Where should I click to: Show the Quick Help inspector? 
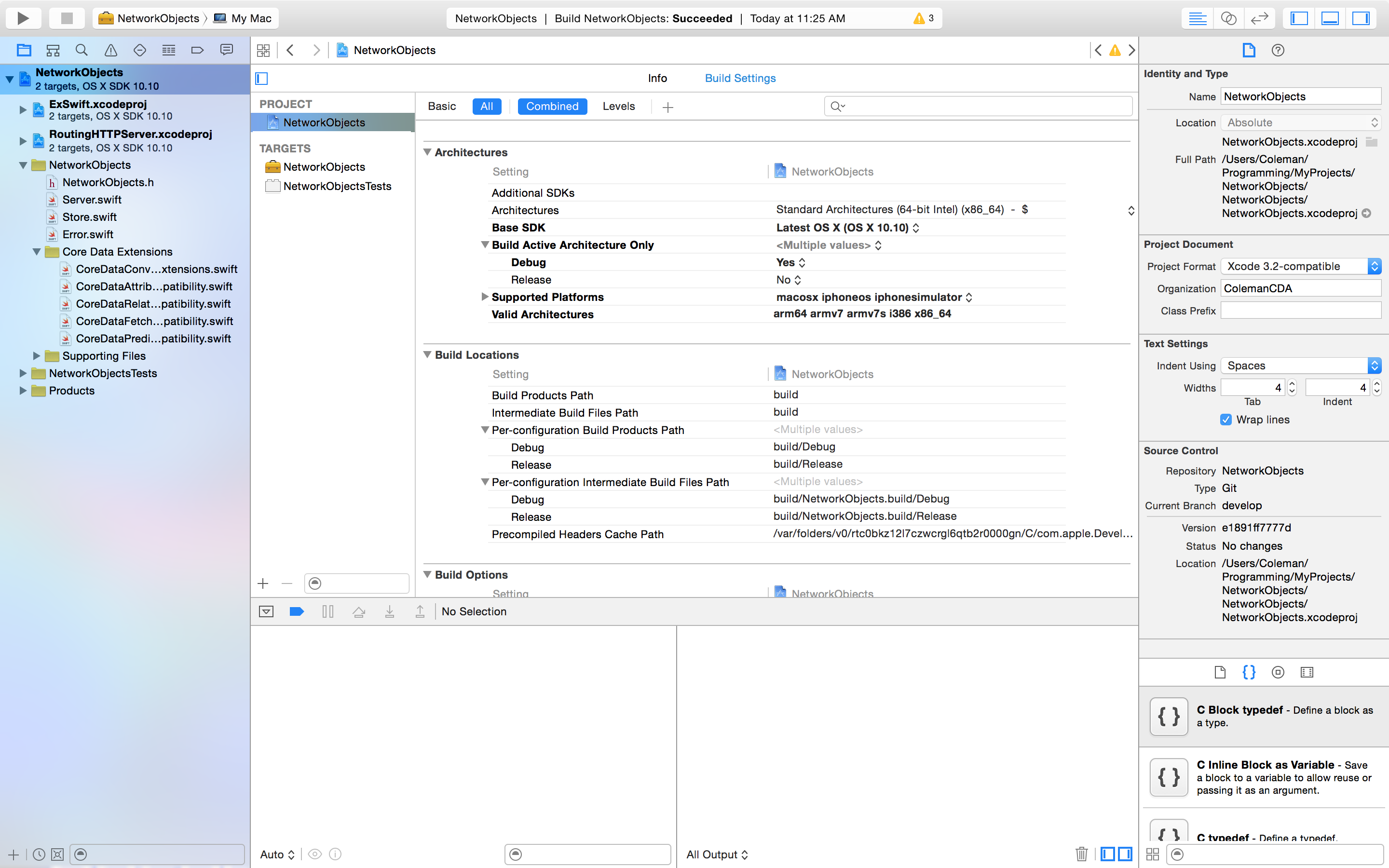tap(1278, 51)
